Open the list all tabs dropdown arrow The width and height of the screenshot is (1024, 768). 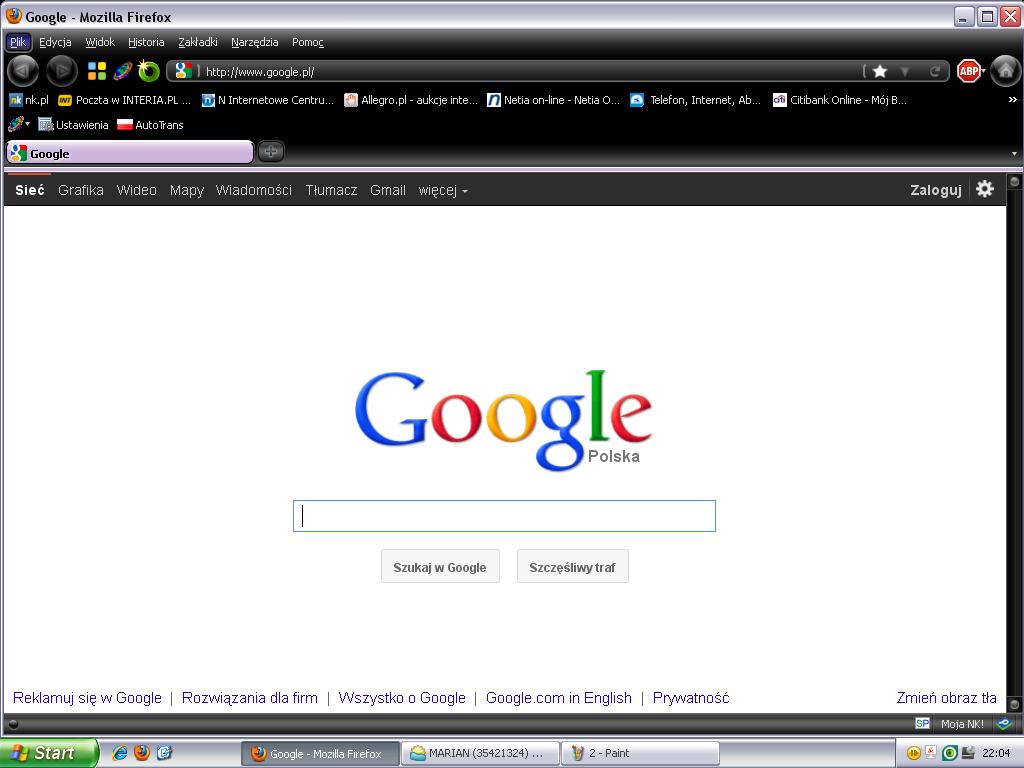(x=1014, y=153)
